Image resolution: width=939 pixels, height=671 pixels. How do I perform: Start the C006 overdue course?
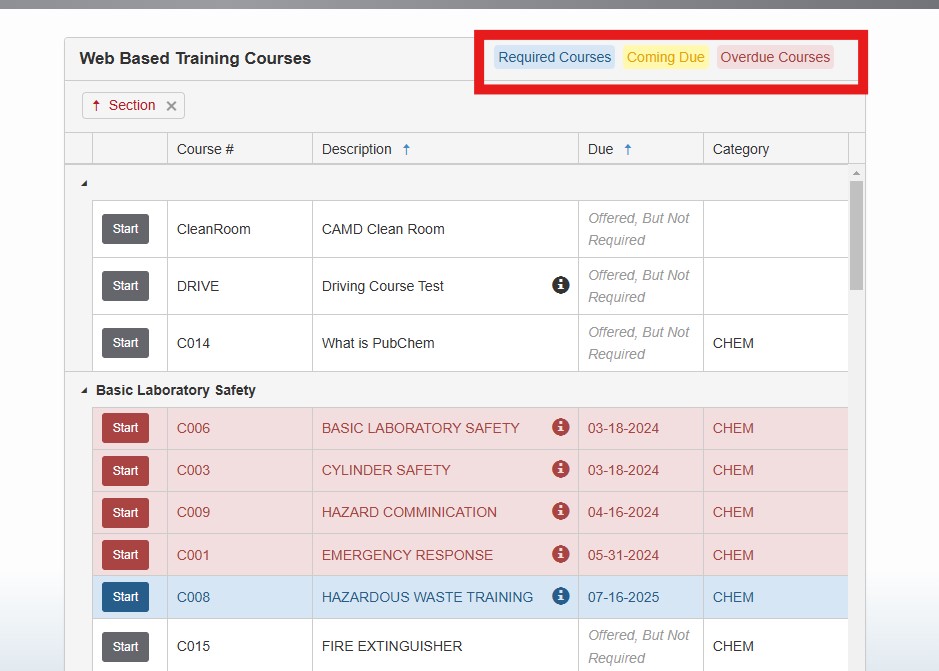pos(125,428)
